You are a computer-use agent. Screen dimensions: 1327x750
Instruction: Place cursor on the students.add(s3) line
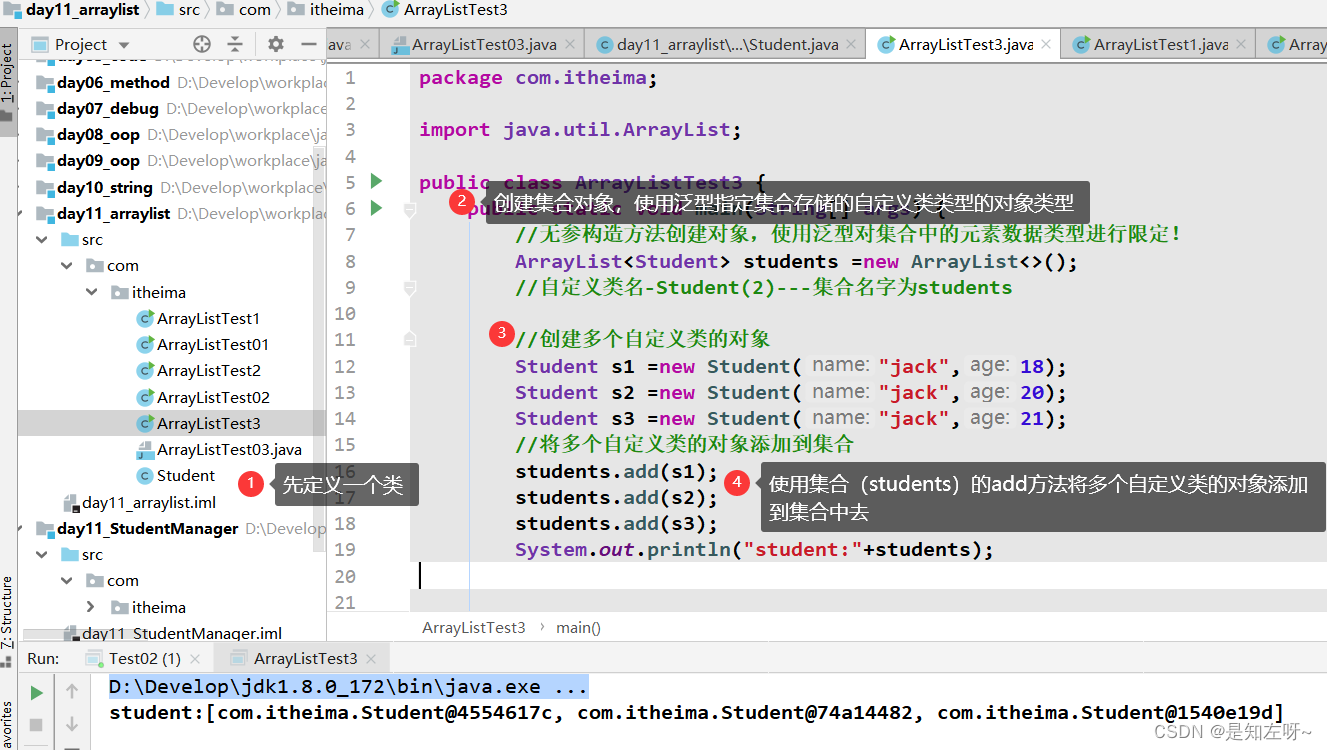click(x=617, y=524)
